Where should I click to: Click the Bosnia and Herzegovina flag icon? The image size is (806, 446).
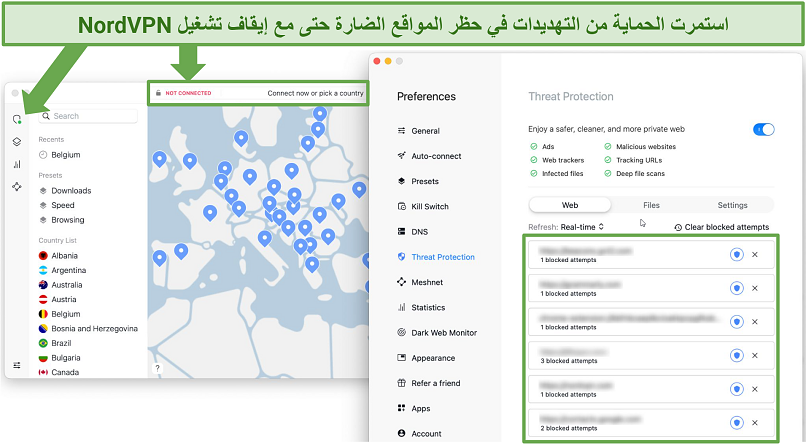(x=43, y=328)
